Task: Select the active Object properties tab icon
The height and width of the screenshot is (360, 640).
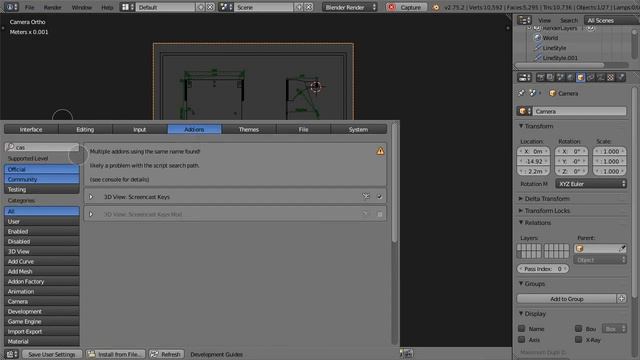Action: [x=580, y=77]
